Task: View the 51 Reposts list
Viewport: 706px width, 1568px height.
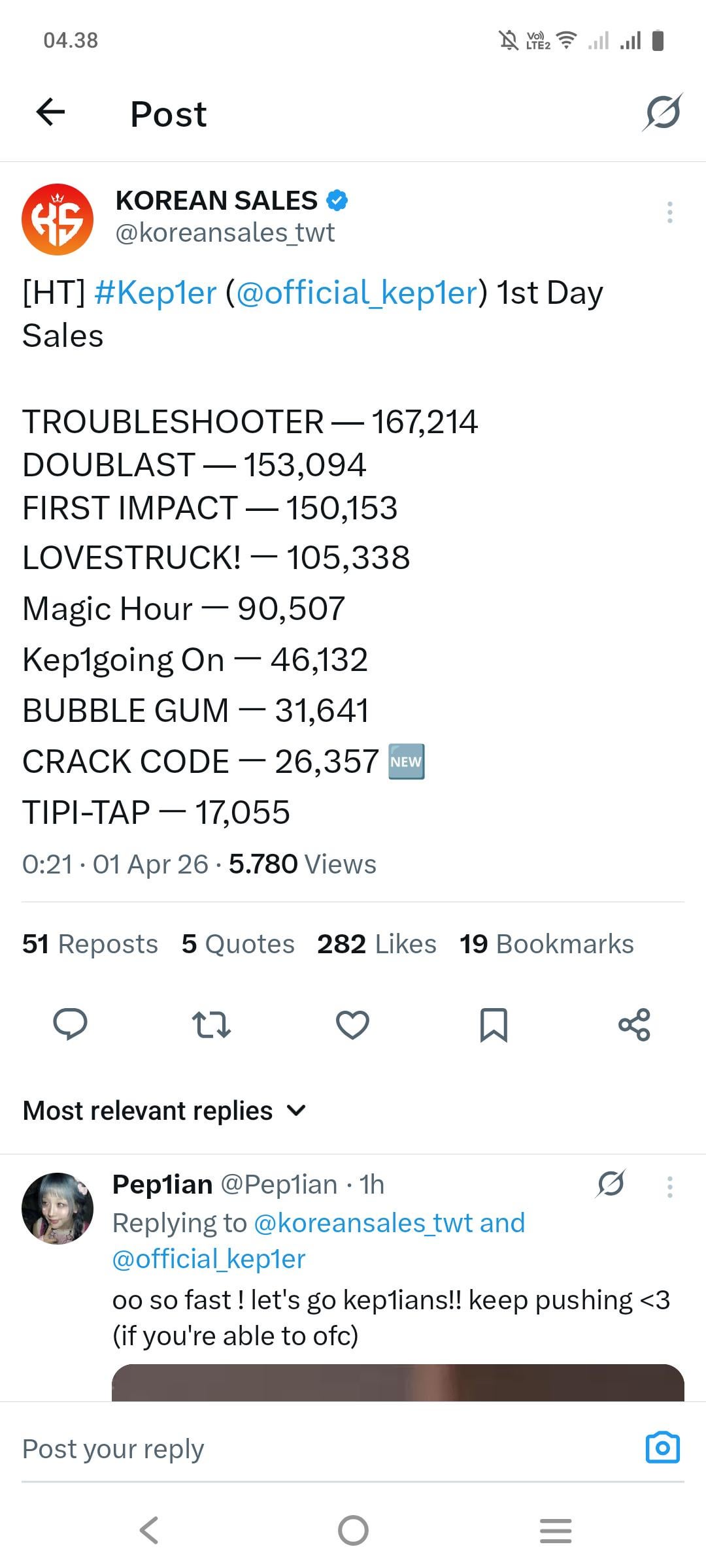Action: tap(90, 944)
